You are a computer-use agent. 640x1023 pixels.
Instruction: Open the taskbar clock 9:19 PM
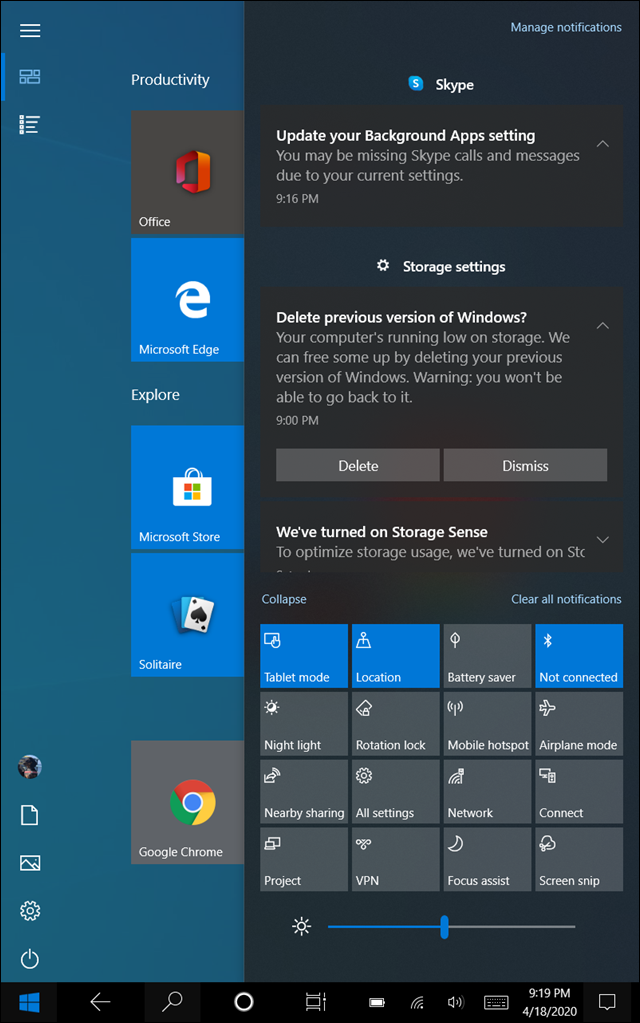(x=549, y=1002)
